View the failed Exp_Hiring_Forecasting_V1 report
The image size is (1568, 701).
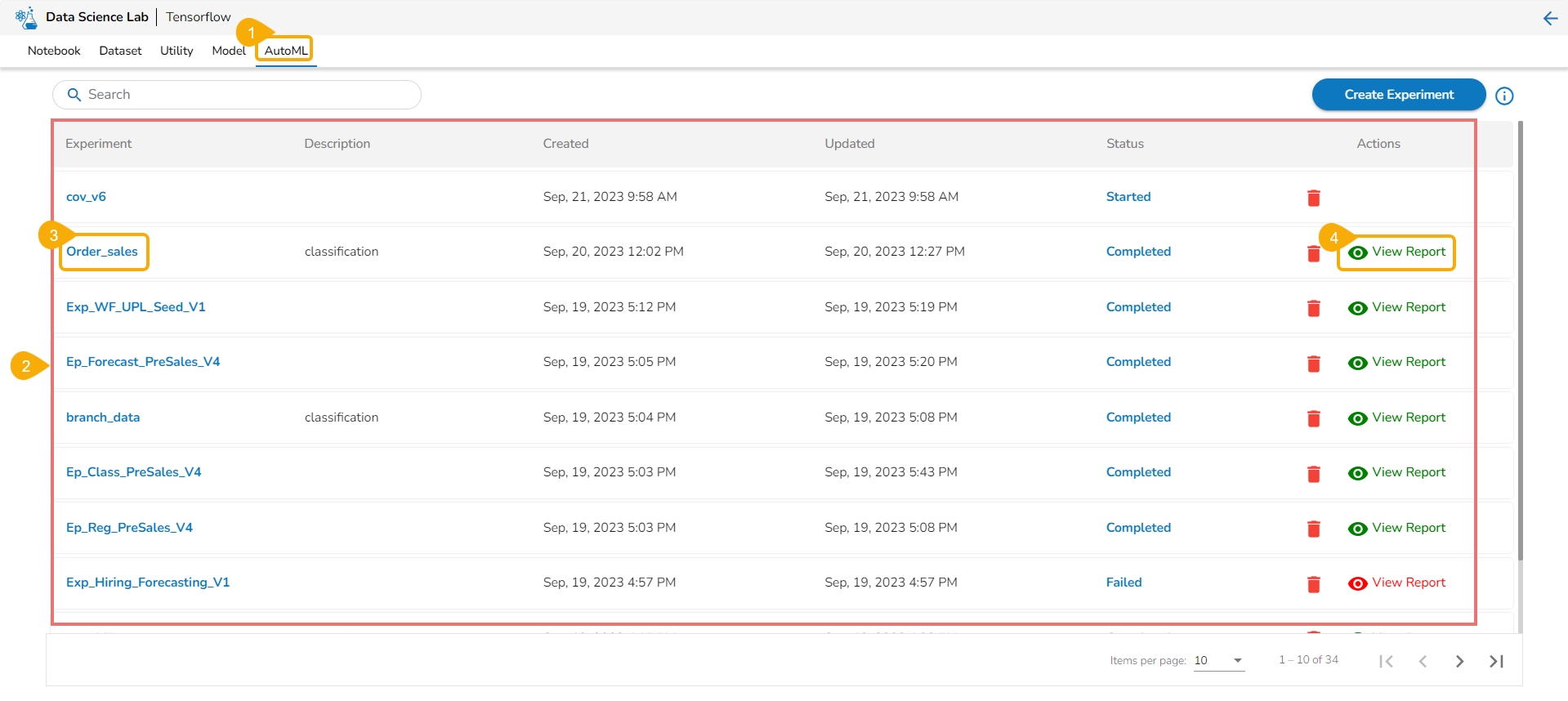1396,583
